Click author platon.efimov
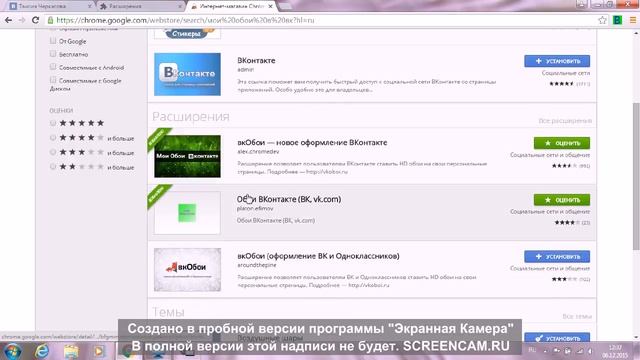The height and width of the screenshot is (360, 640). point(255,208)
